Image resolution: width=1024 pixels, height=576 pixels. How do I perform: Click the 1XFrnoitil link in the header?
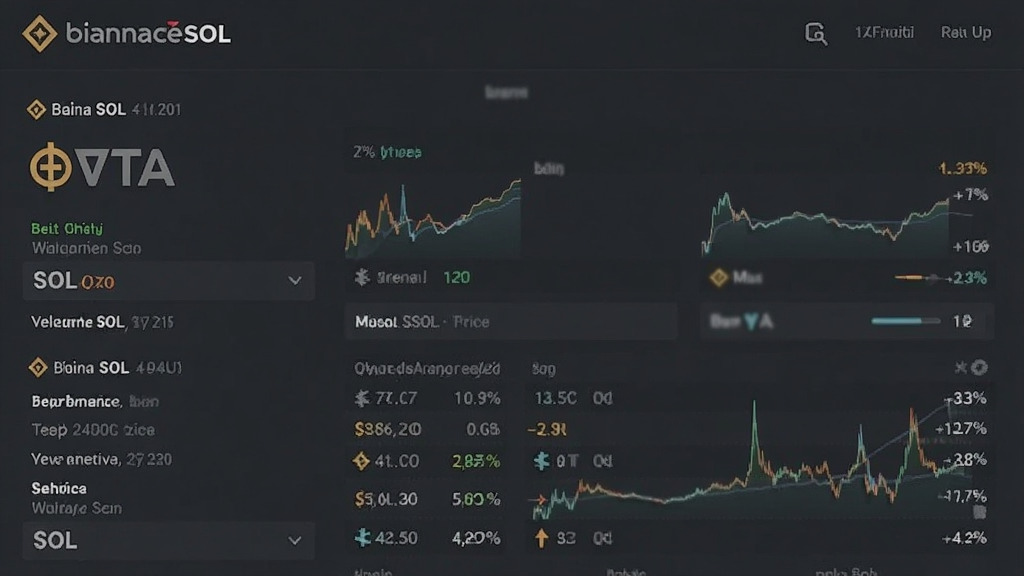click(x=884, y=33)
